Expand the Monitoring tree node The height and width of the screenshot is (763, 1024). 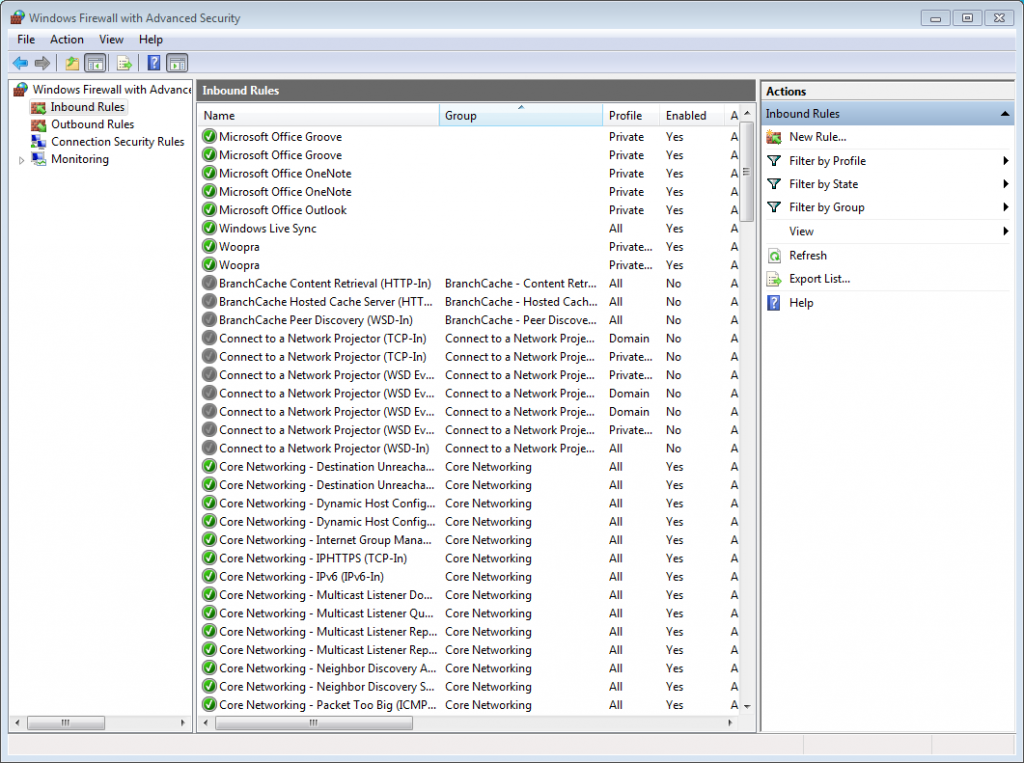point(21,159)
